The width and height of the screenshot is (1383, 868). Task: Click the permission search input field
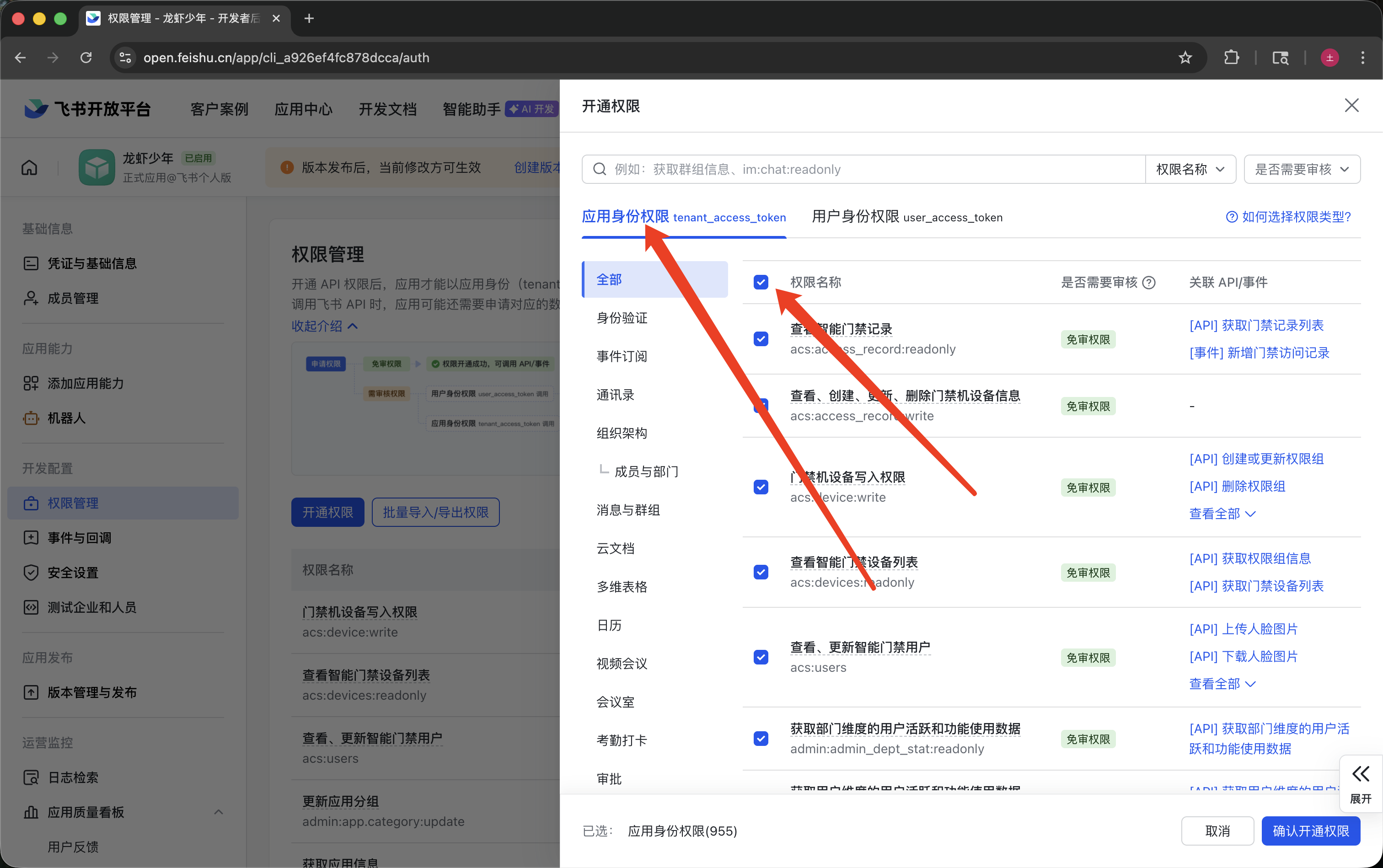tap(832, 169)
